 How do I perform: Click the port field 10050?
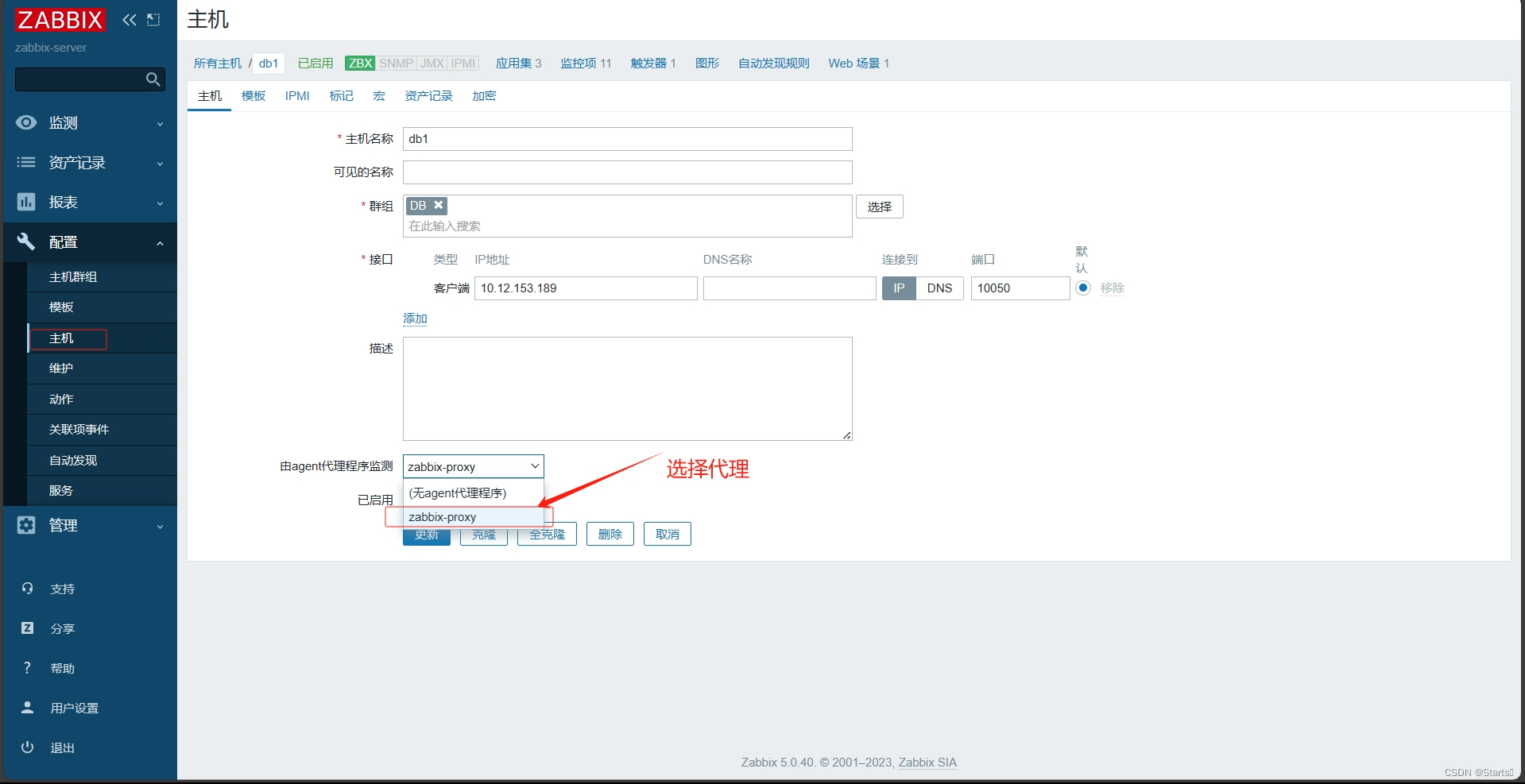(1020, 288)
